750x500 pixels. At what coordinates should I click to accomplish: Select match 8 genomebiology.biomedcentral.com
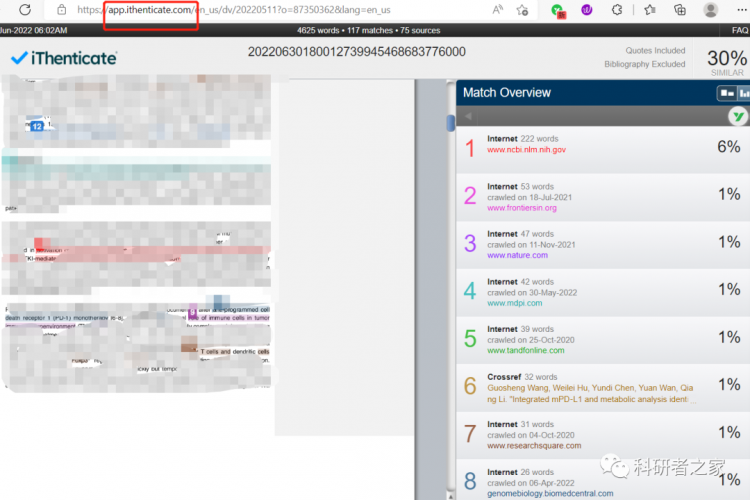tap(550, 493)
